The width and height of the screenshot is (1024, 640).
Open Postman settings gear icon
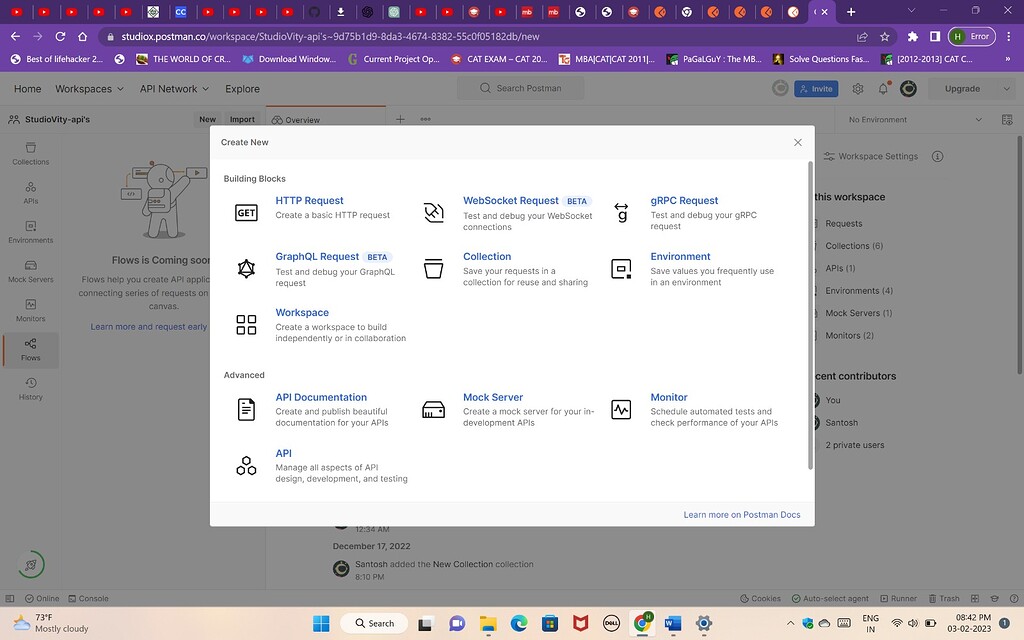857,88
